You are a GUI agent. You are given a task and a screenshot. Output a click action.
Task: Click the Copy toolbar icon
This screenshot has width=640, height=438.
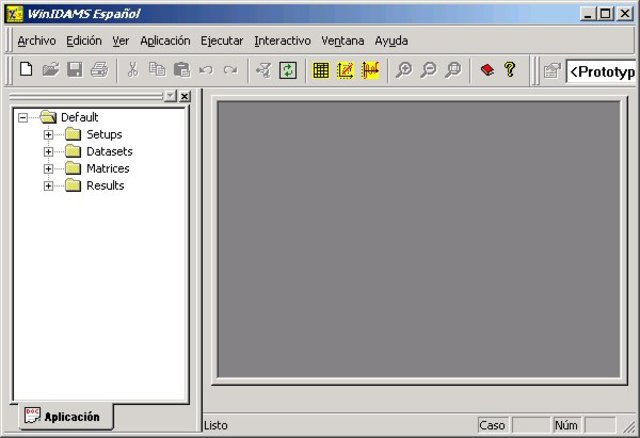tap(157, 70)
